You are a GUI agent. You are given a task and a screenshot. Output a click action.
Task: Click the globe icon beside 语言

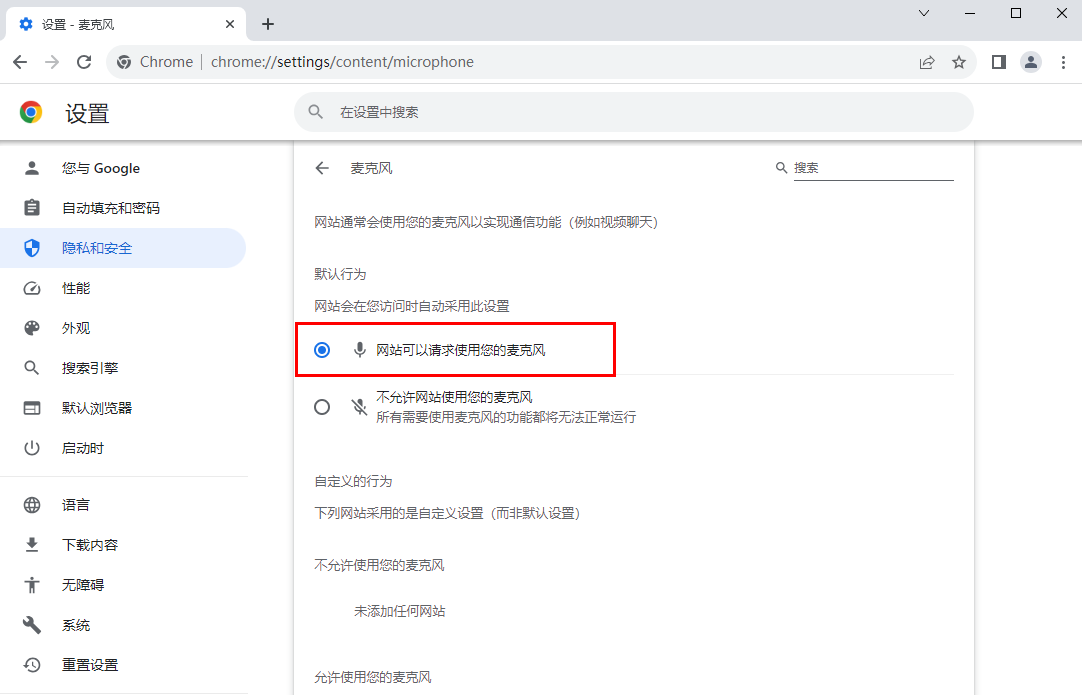[32, 505]
